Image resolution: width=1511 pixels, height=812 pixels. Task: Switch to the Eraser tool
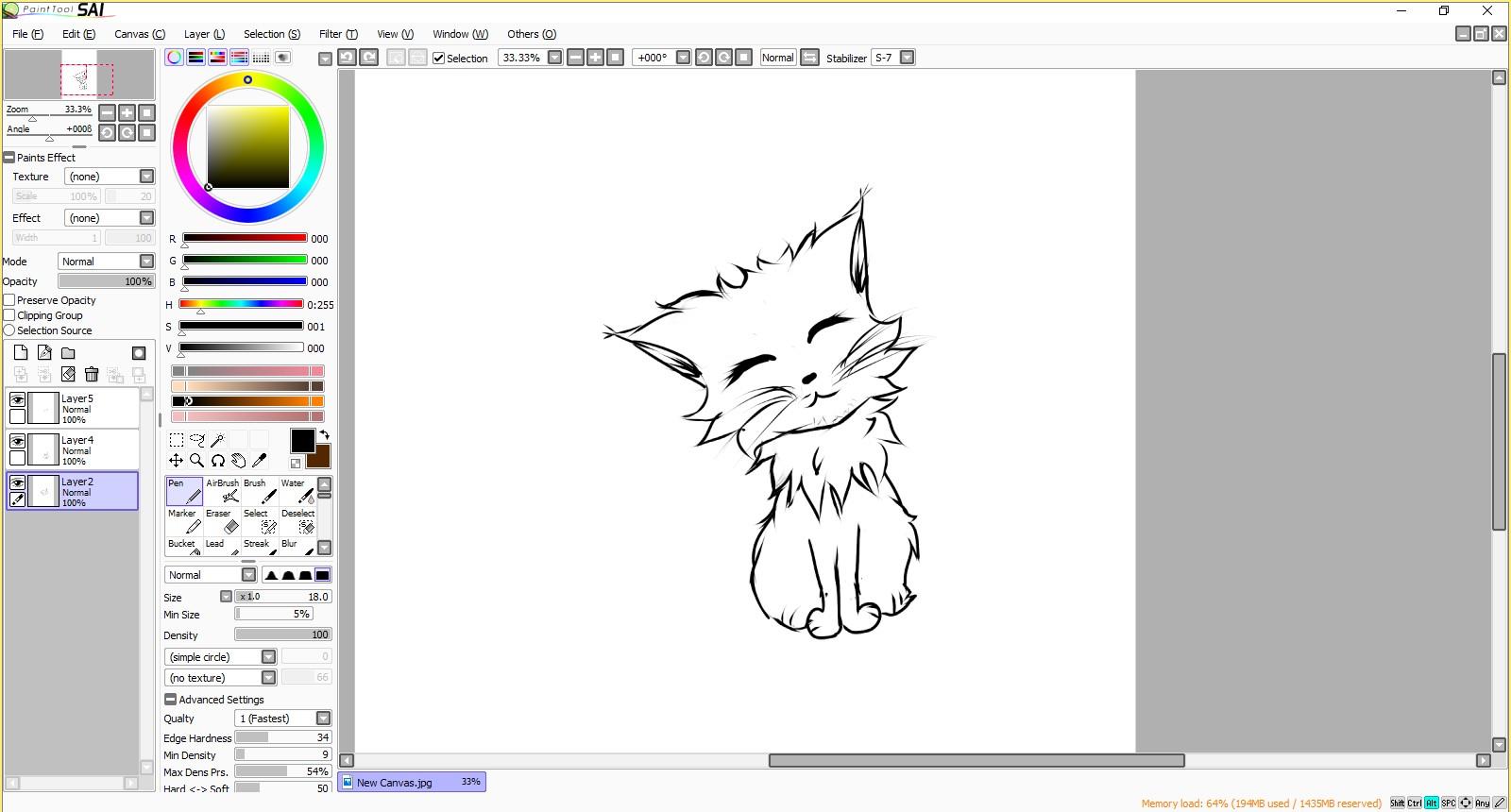pyautogui.click(x=223, y=522)
